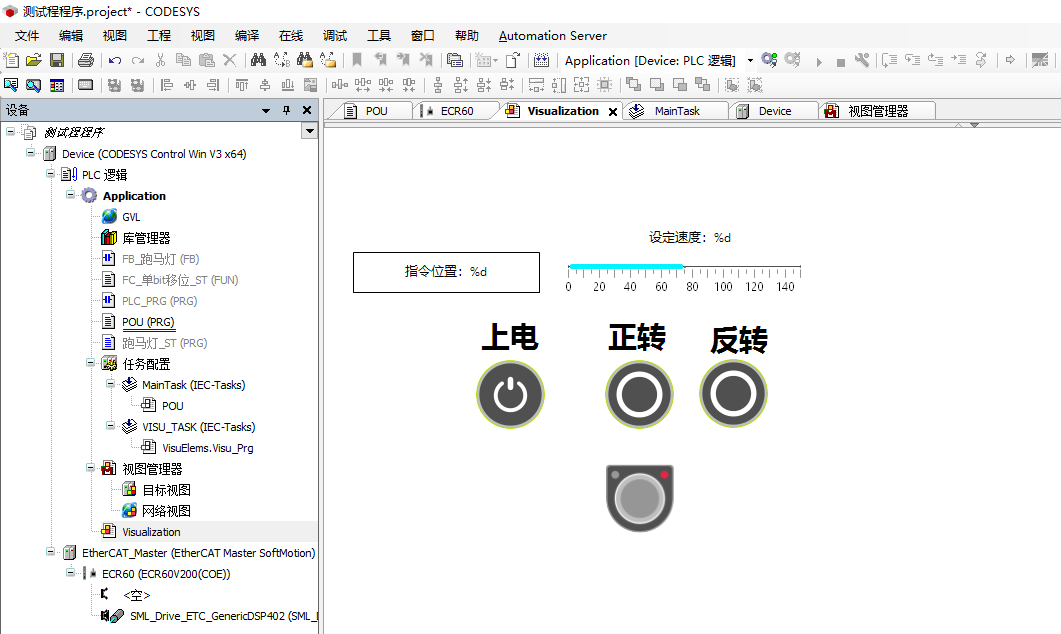Collapse the PLC 逻辑 tree node
This screenshot has height=634, width=1061.
[x=51, y=174]
